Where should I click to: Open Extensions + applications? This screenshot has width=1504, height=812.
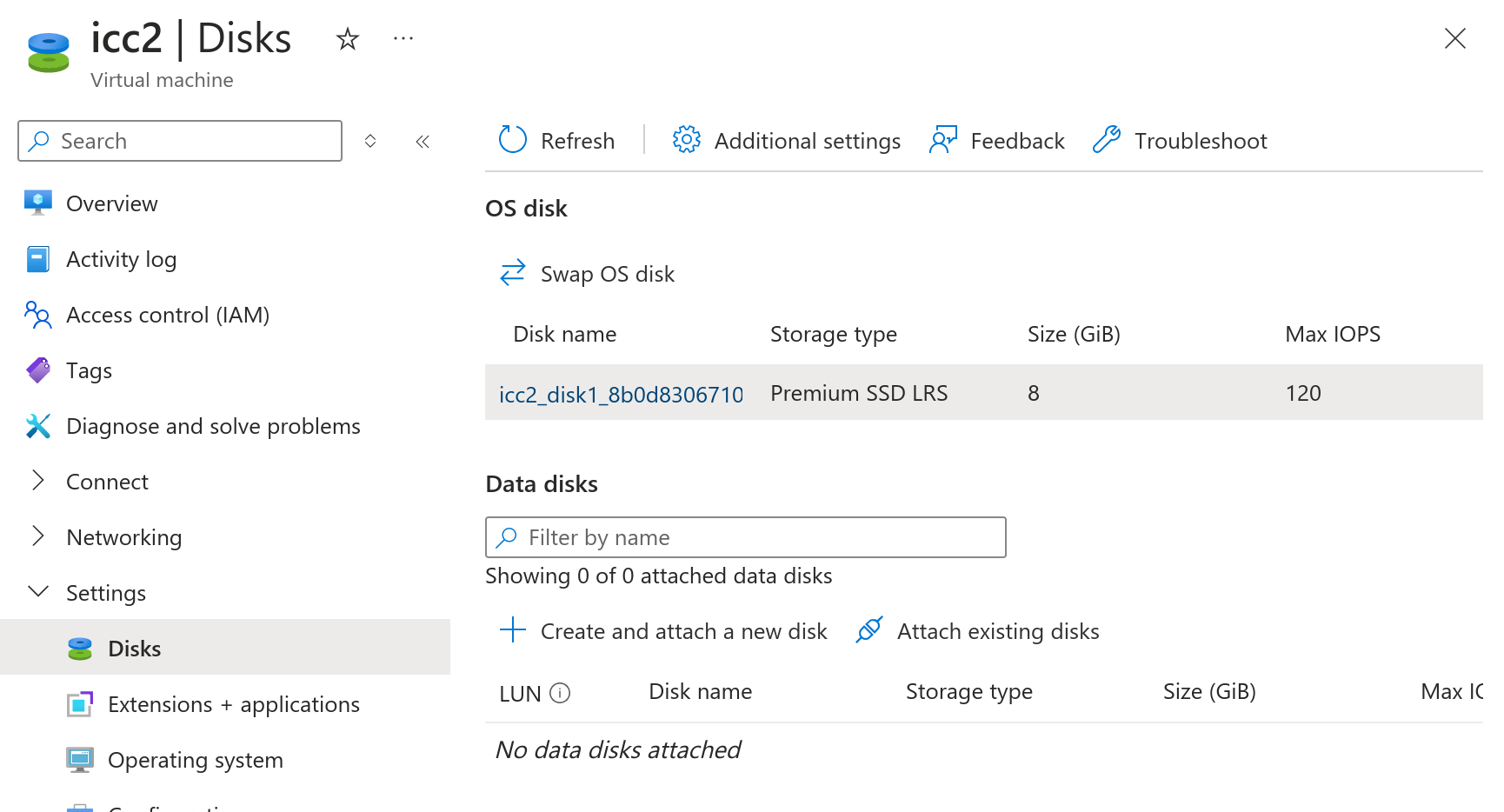234,704
